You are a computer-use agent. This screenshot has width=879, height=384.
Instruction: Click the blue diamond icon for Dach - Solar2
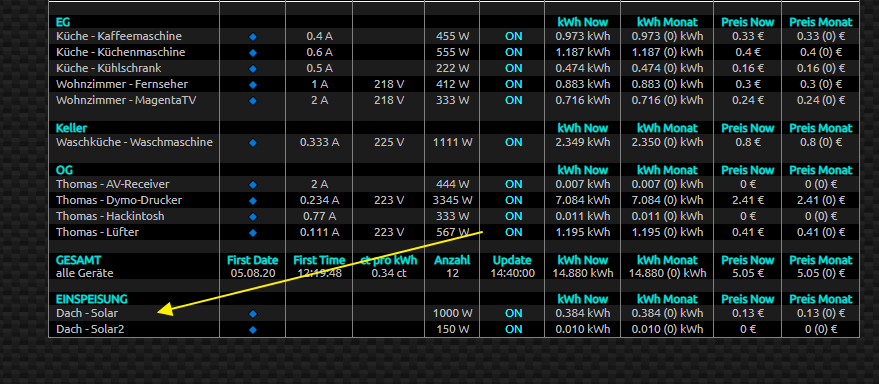[x=253, y=330]
